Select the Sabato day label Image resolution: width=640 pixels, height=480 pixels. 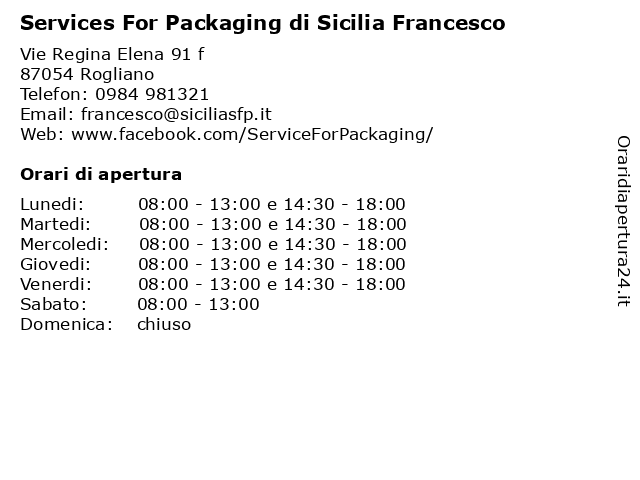[x=53, y=304]
